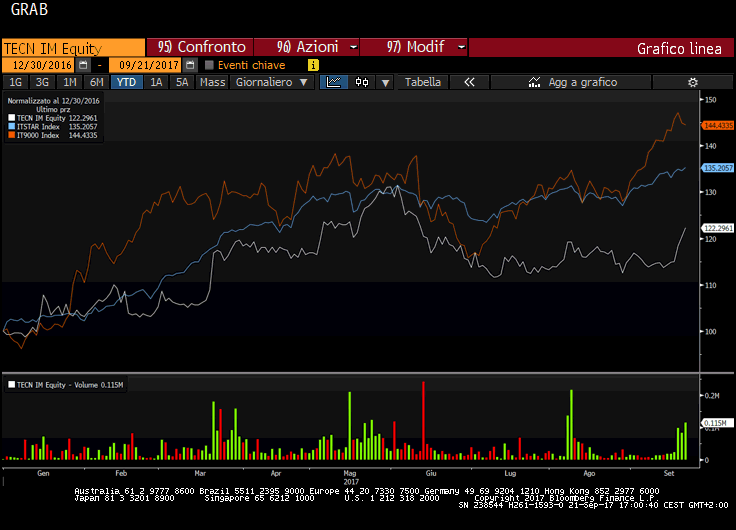The width and height of the screenshot is (736, 530).
Task: Edit the TECN IM Equity ticker field
Action: 74,48
